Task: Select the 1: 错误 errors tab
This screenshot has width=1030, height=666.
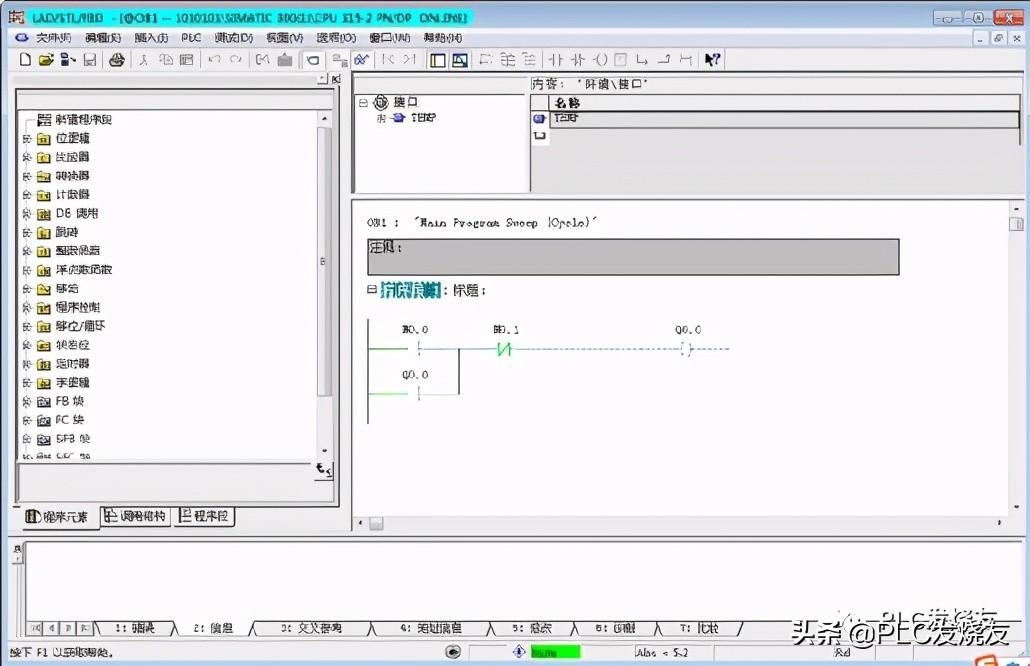Action: coord(135,629)
